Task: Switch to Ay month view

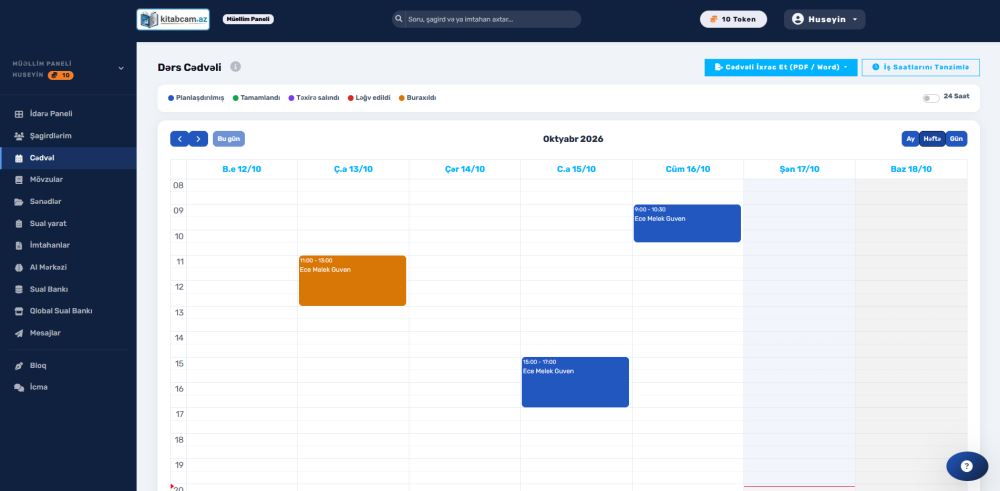Action: (x=910, y=138)
